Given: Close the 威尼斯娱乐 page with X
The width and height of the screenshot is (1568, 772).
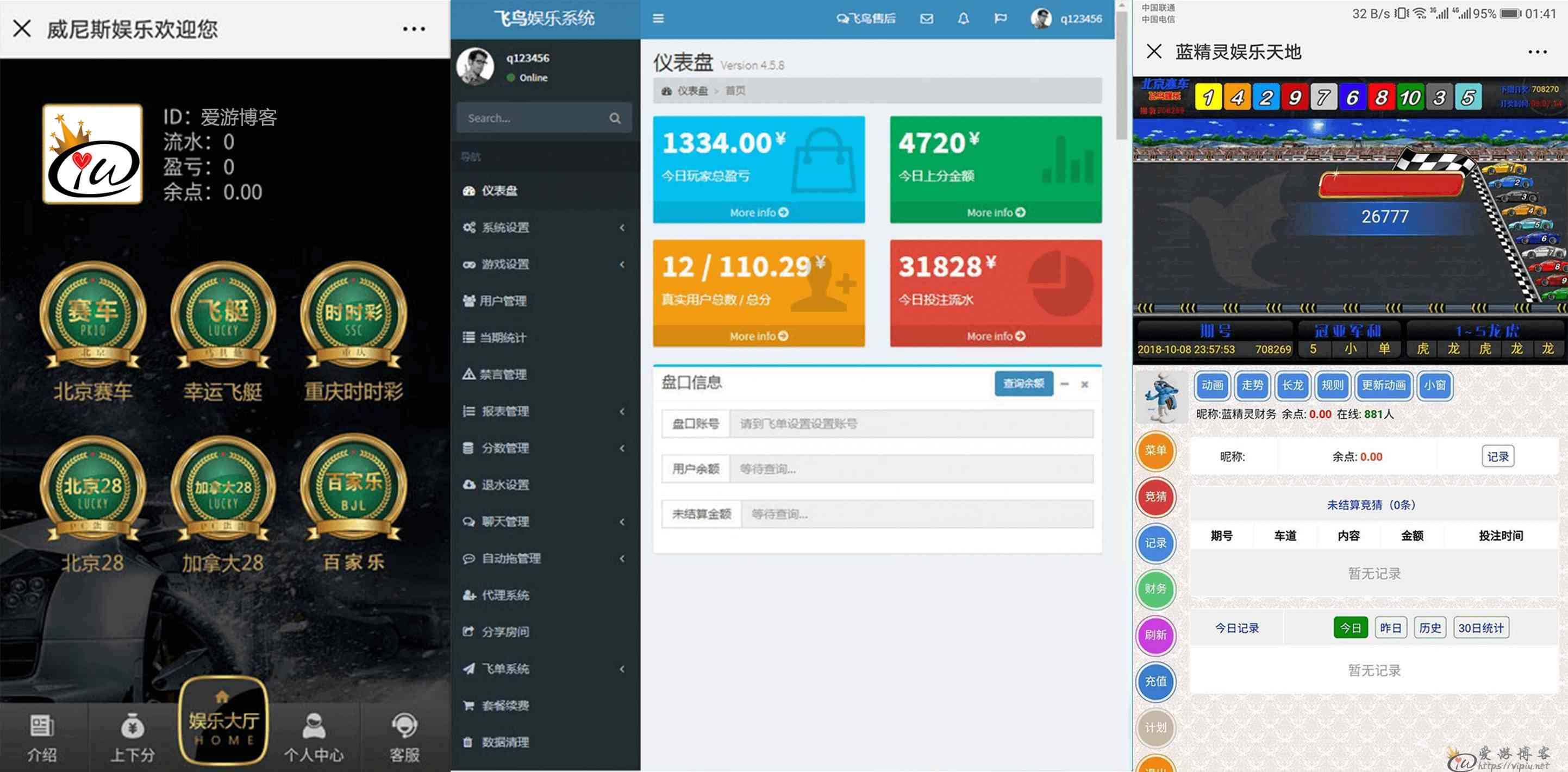Looking at the screenshot, I should [x=22, y=28].
